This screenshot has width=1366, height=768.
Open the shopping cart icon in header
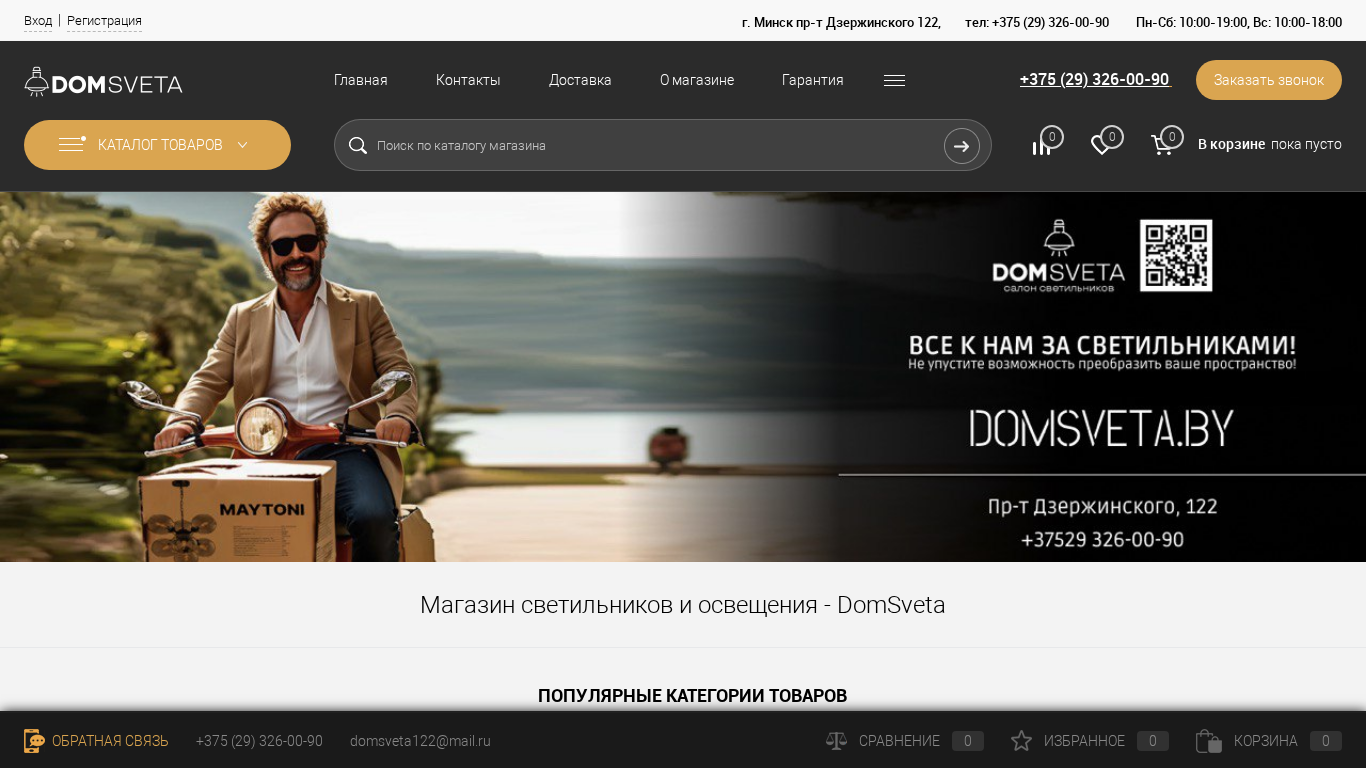tap(1162, 146)
